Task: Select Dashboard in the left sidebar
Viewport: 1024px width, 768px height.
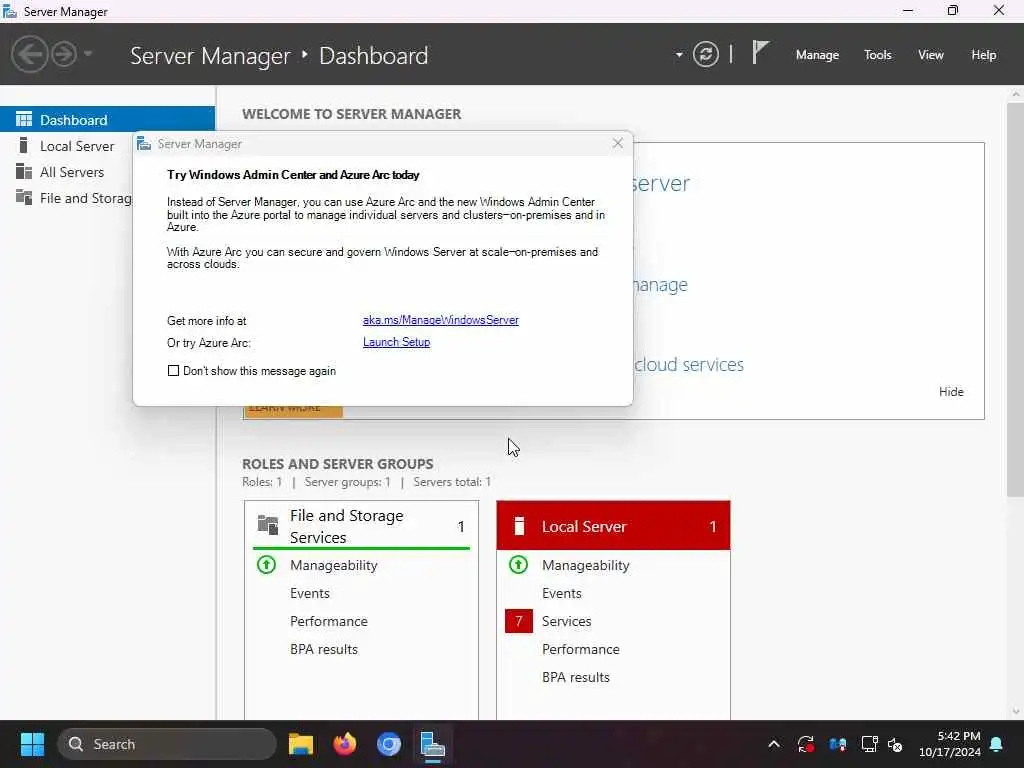Action: [x=107, y=120]
